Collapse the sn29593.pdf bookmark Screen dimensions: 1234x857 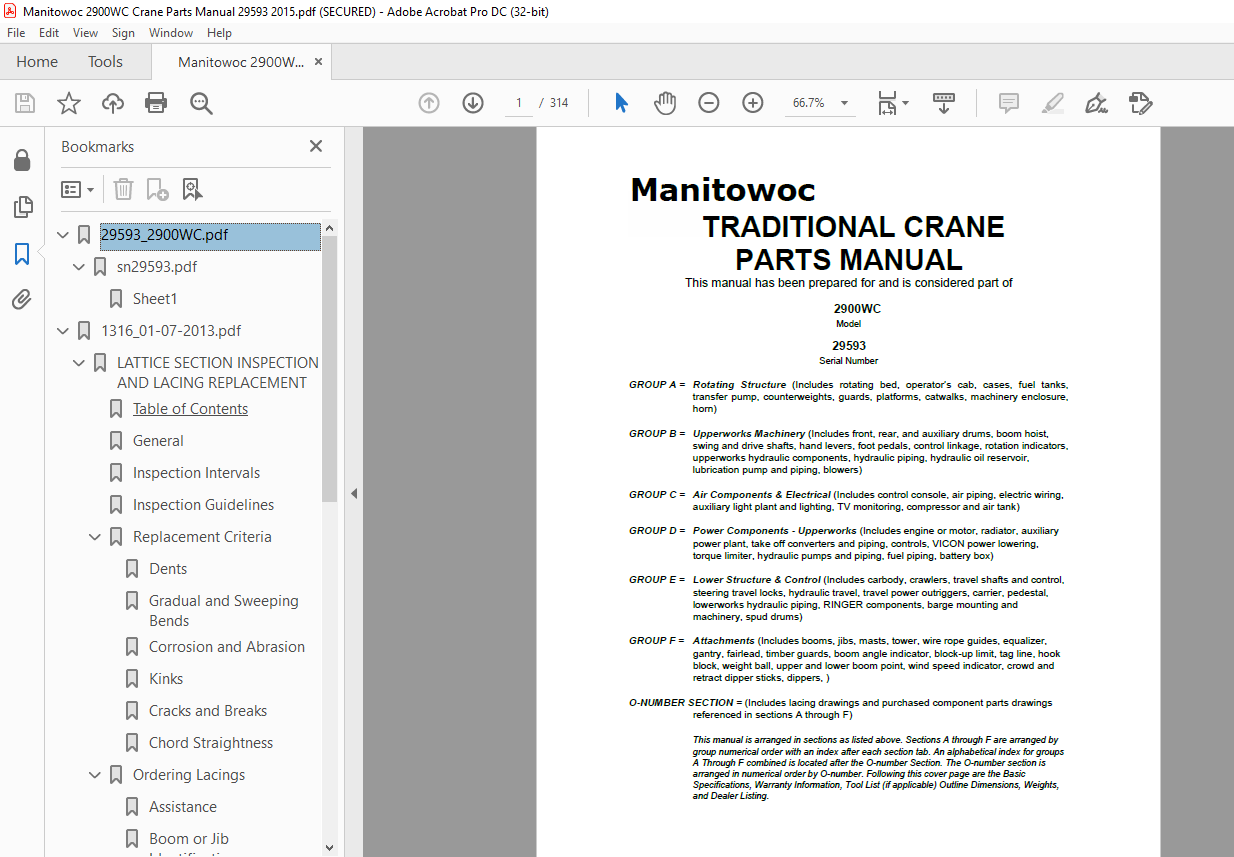pyautogui.click(x=80, y=267)
